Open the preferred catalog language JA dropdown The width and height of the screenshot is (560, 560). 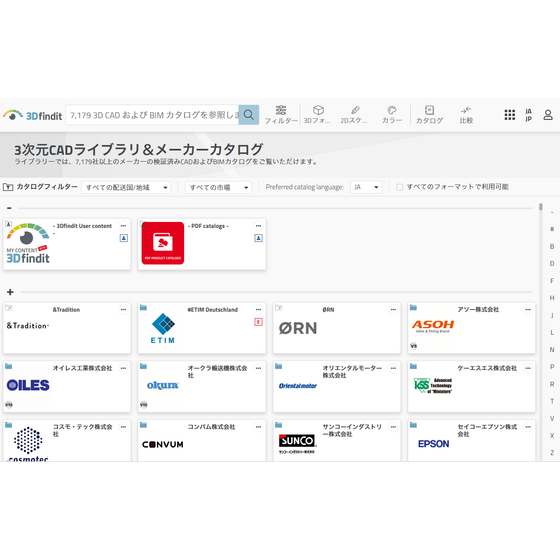tap(366, 187)
